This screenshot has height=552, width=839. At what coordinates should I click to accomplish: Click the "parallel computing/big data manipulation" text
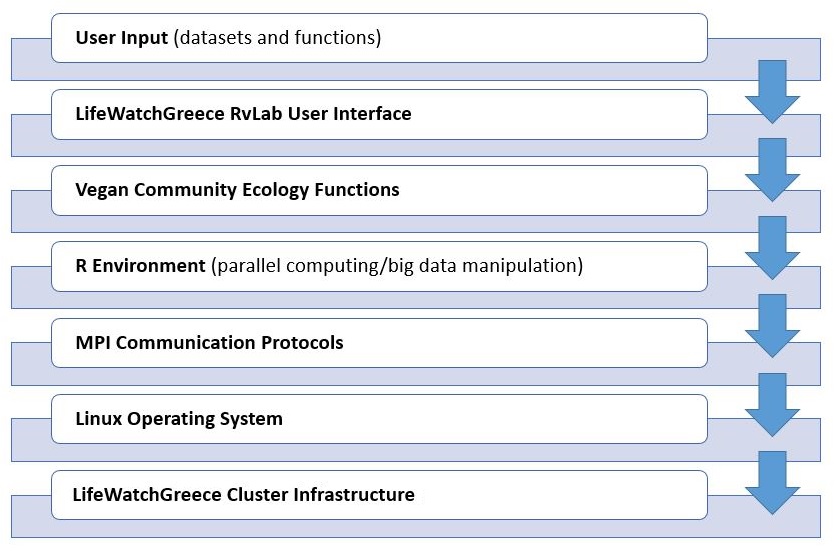(x=397, y=266)
